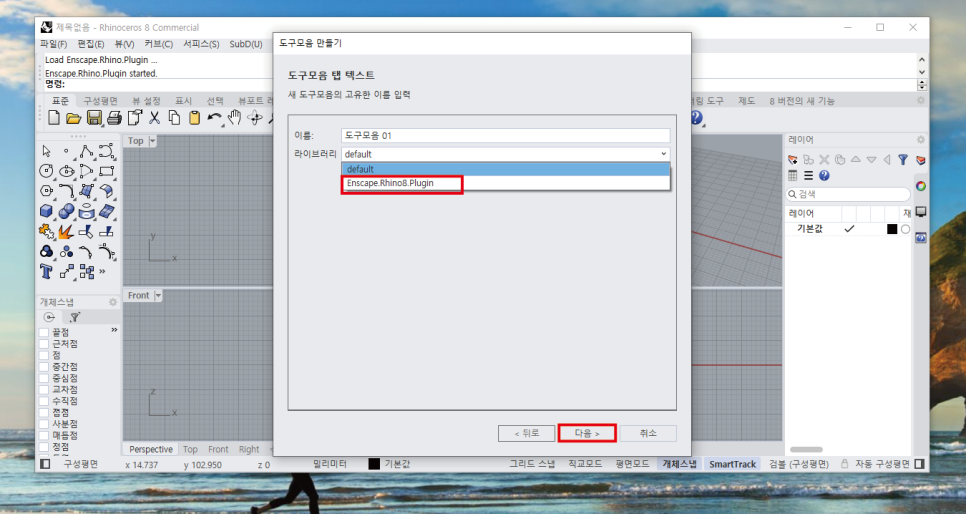
Task: Click the Undo arrow icon
Action: point(214,118)
